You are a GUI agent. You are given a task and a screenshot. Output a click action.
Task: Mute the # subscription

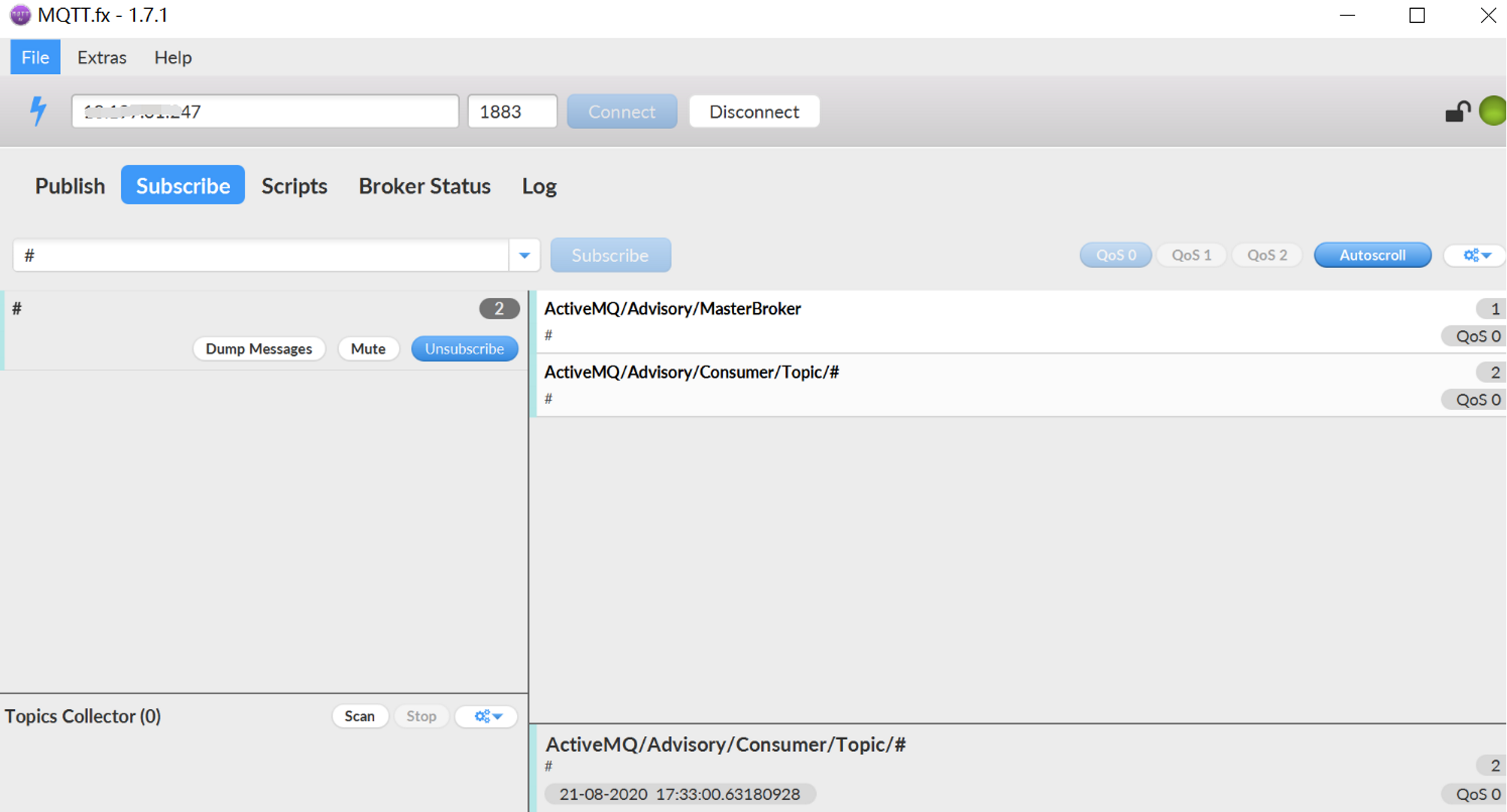[368, 349]
